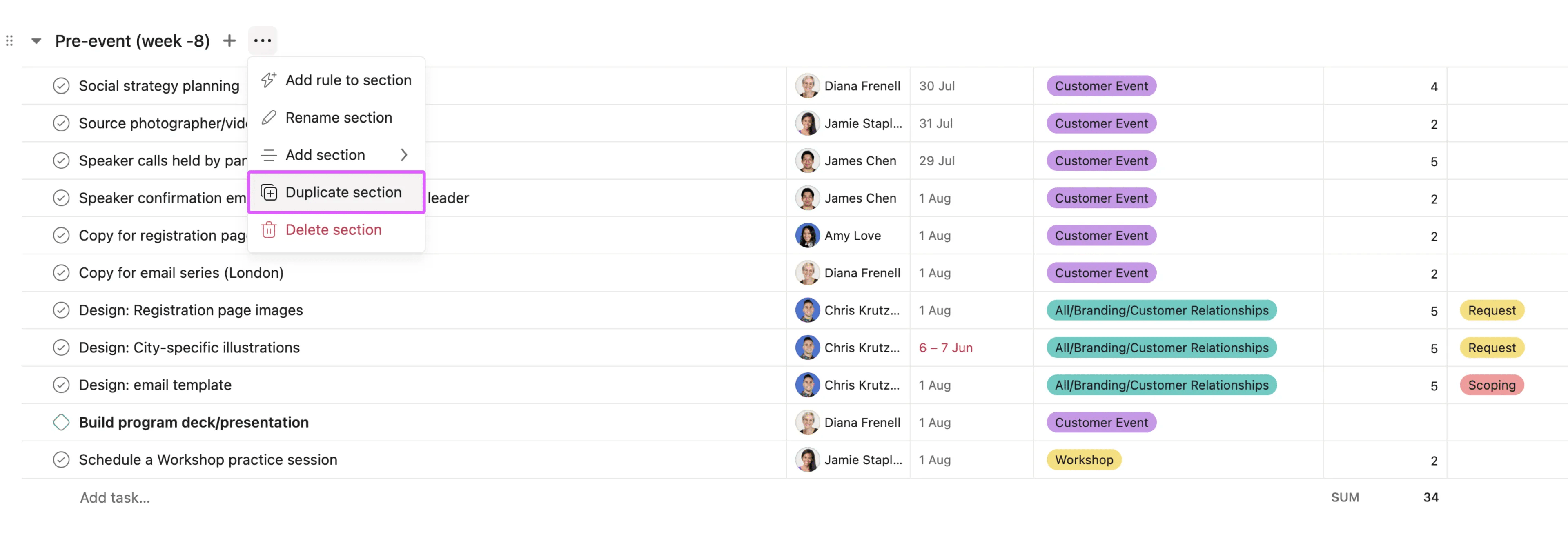Click the yellow Workshop tag pill
The image size is (1568, 537).
(x=1083, y=460)
